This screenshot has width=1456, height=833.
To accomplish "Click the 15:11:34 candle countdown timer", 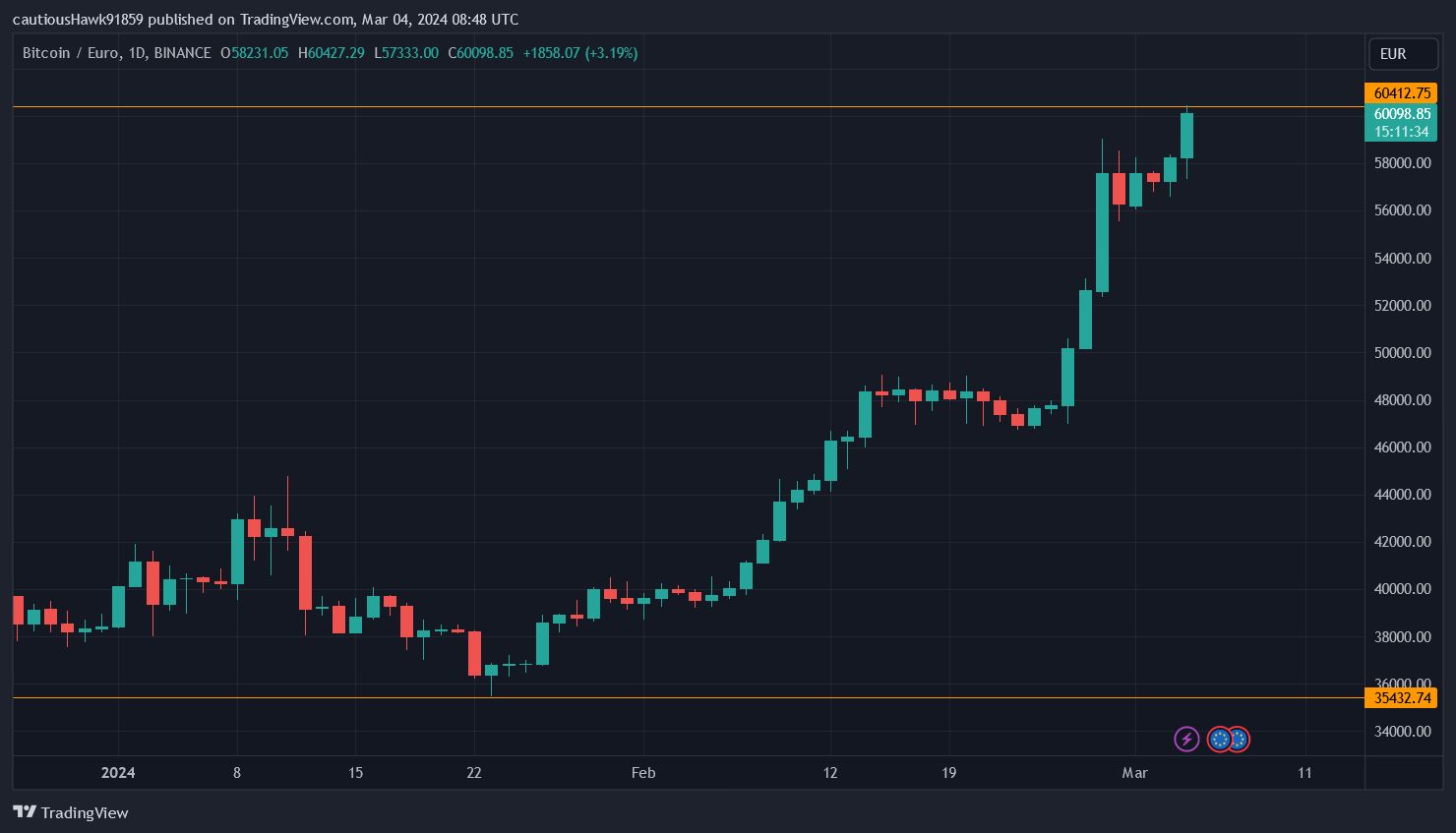I will [x=1403, y=130].
